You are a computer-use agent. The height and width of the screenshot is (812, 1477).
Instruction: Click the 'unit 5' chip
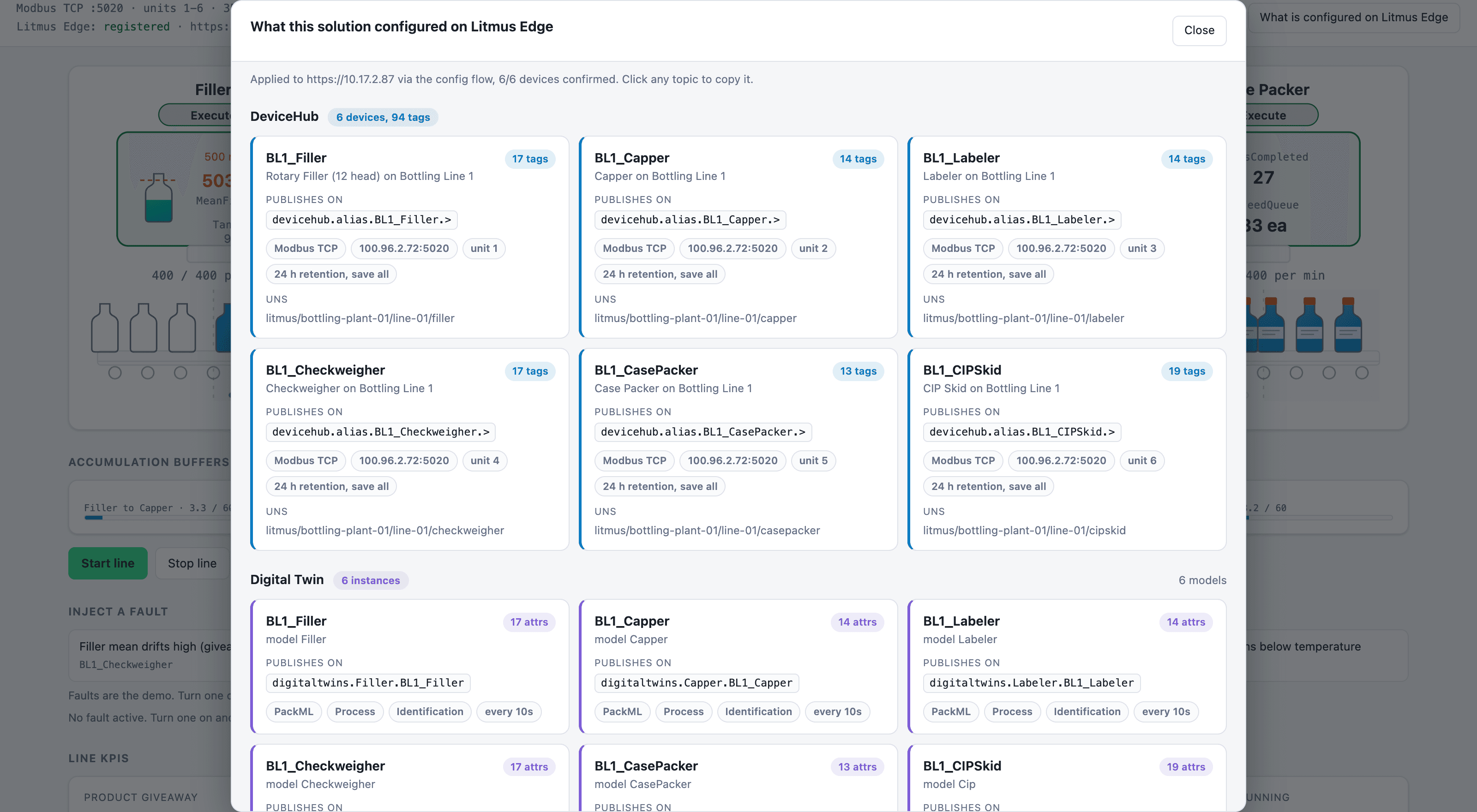(x=813, y=461)
